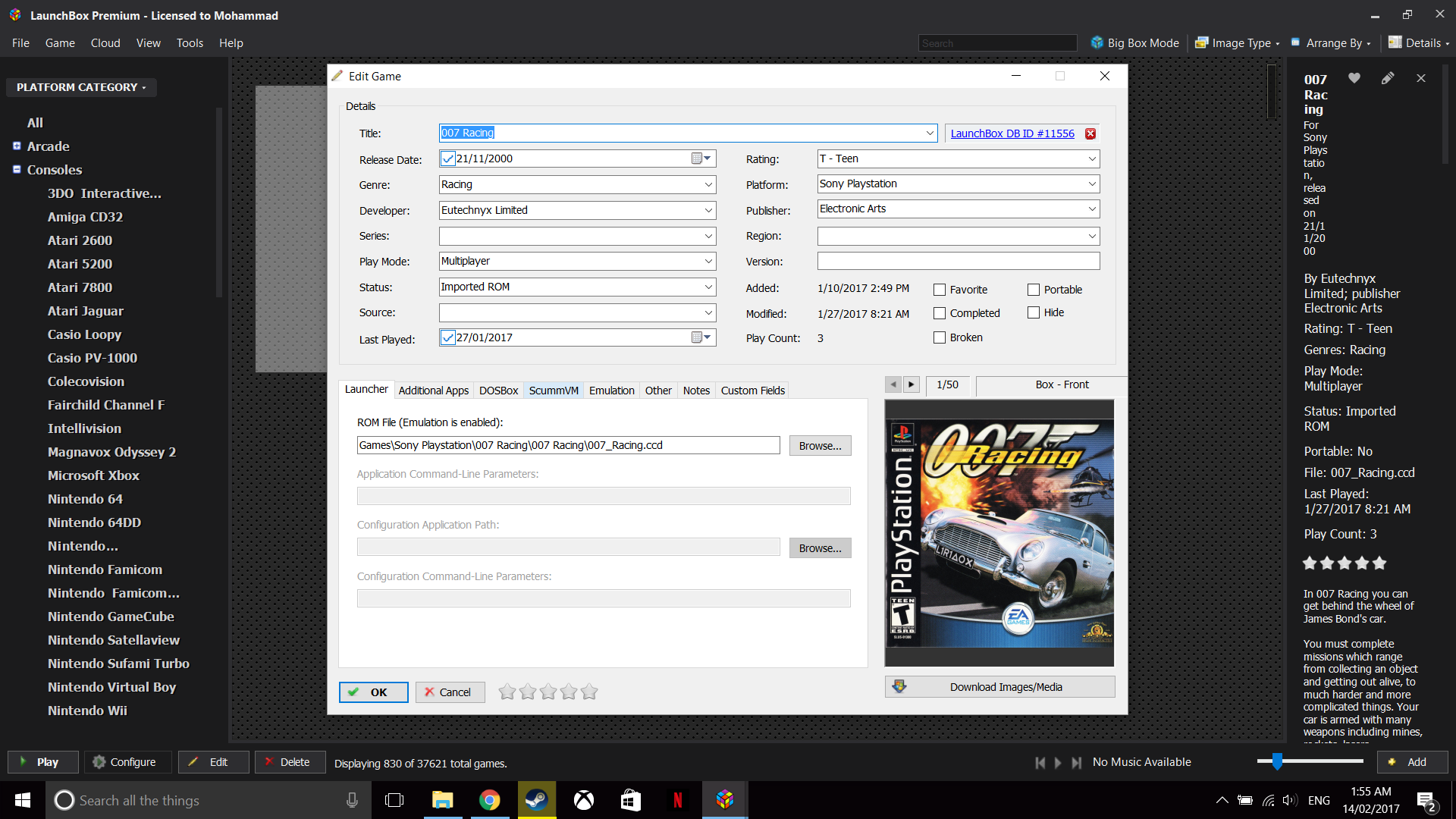The width and height of the screenshot is (1456, 819).
Task: Open the Release Date calendar picker
Action: [701, 158]
